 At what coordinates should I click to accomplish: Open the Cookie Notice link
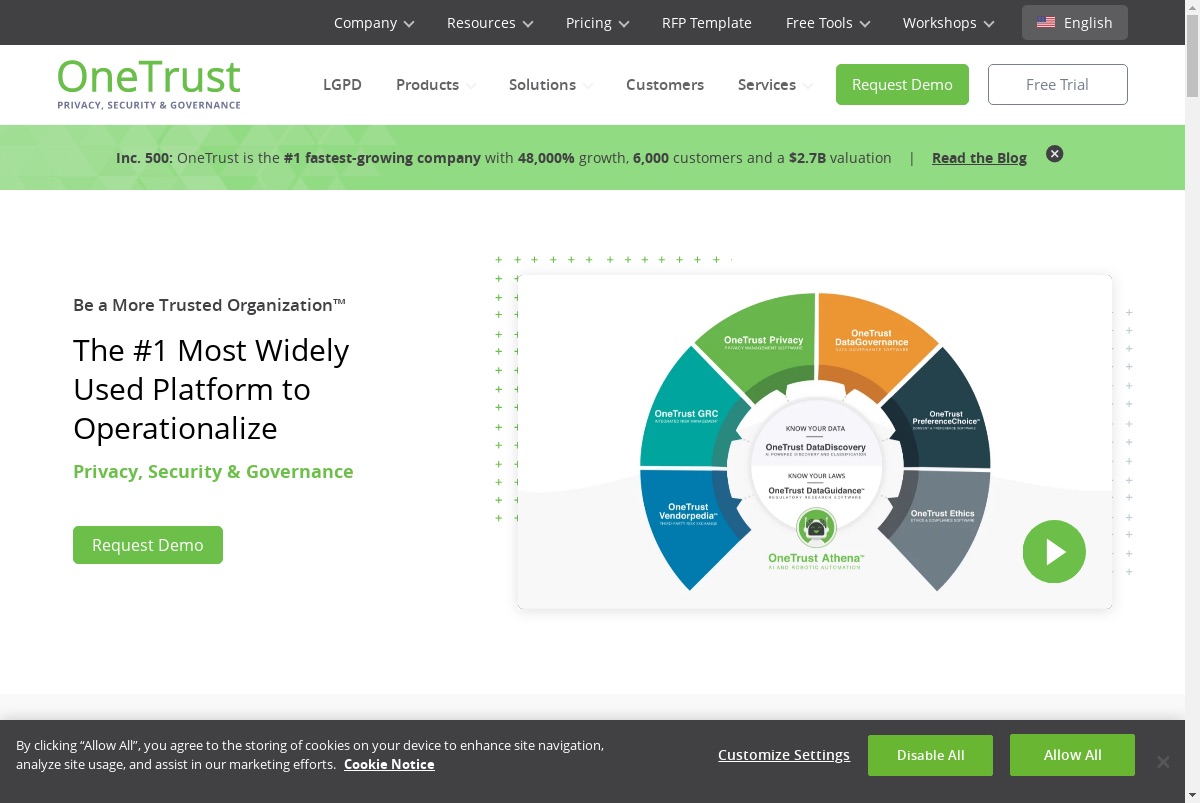pos(389,764)
